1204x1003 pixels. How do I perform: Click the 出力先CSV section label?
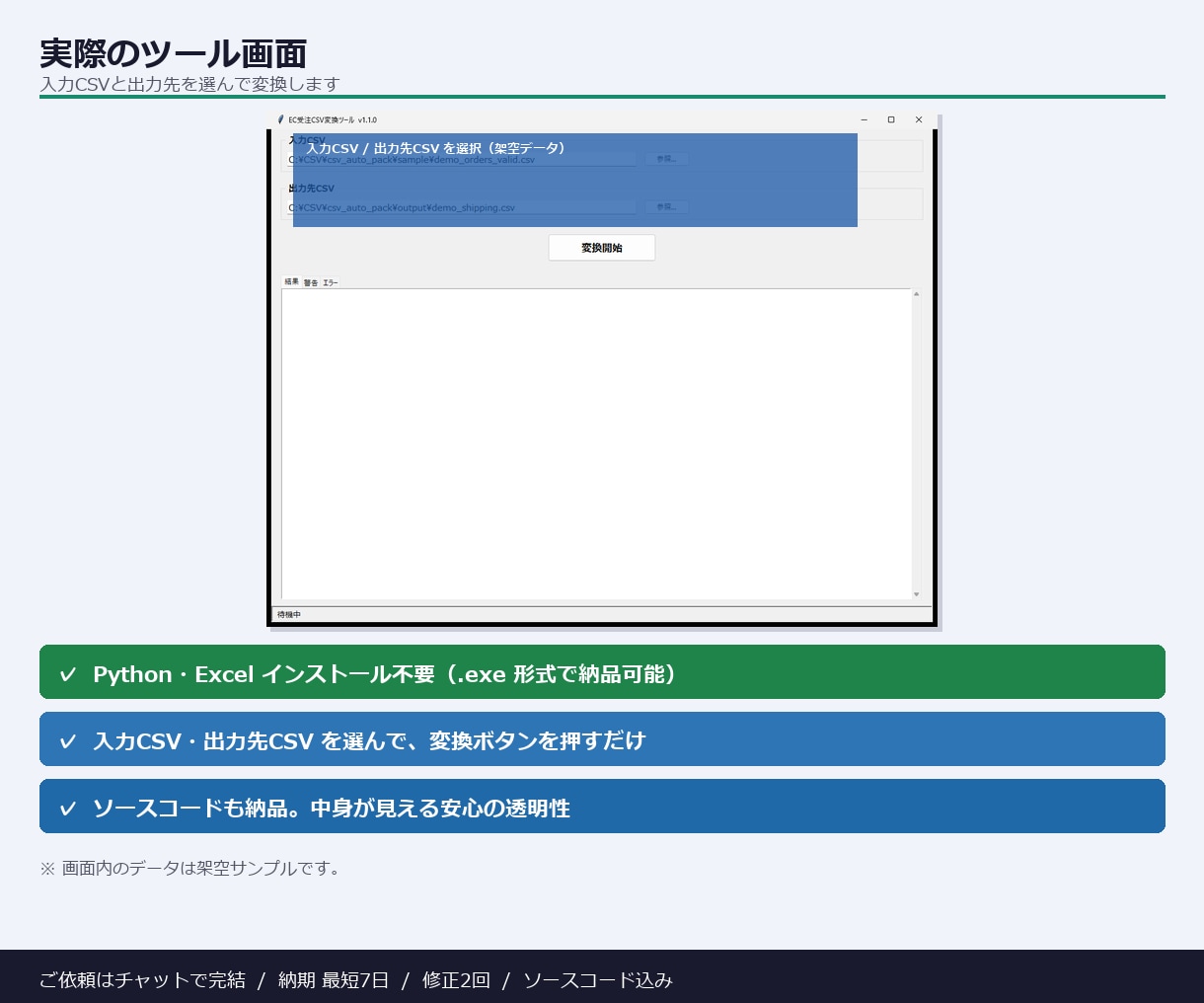pos(312,189)
